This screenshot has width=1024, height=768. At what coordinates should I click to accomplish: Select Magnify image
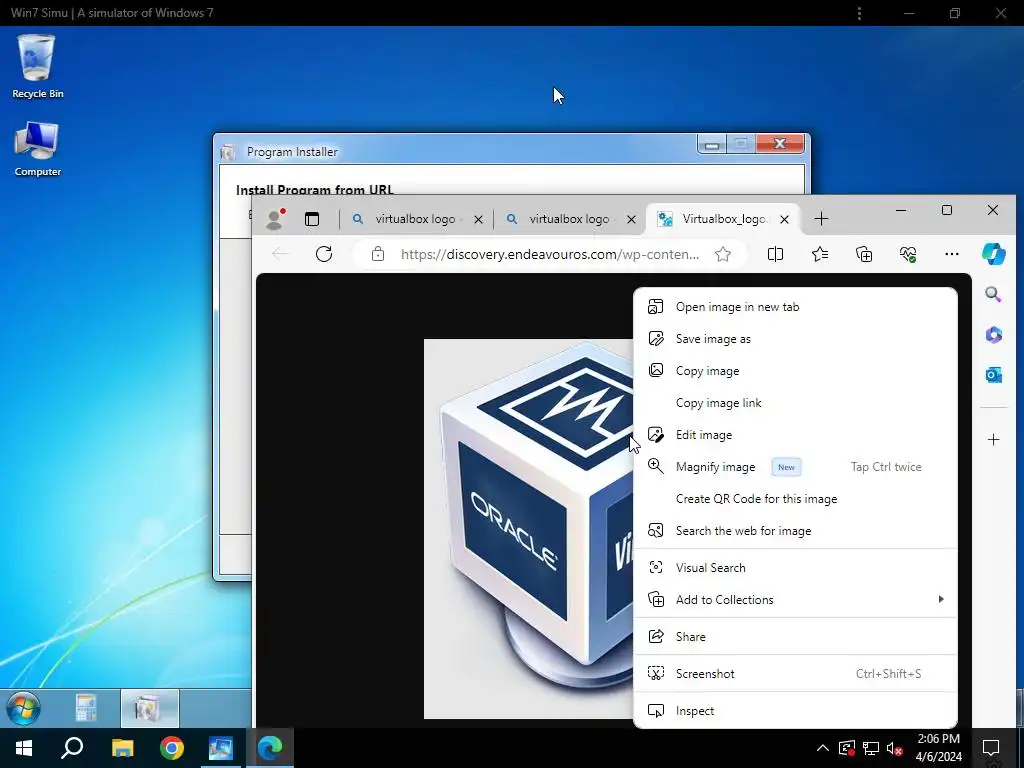pyautogui.click(x=795, y=467)
